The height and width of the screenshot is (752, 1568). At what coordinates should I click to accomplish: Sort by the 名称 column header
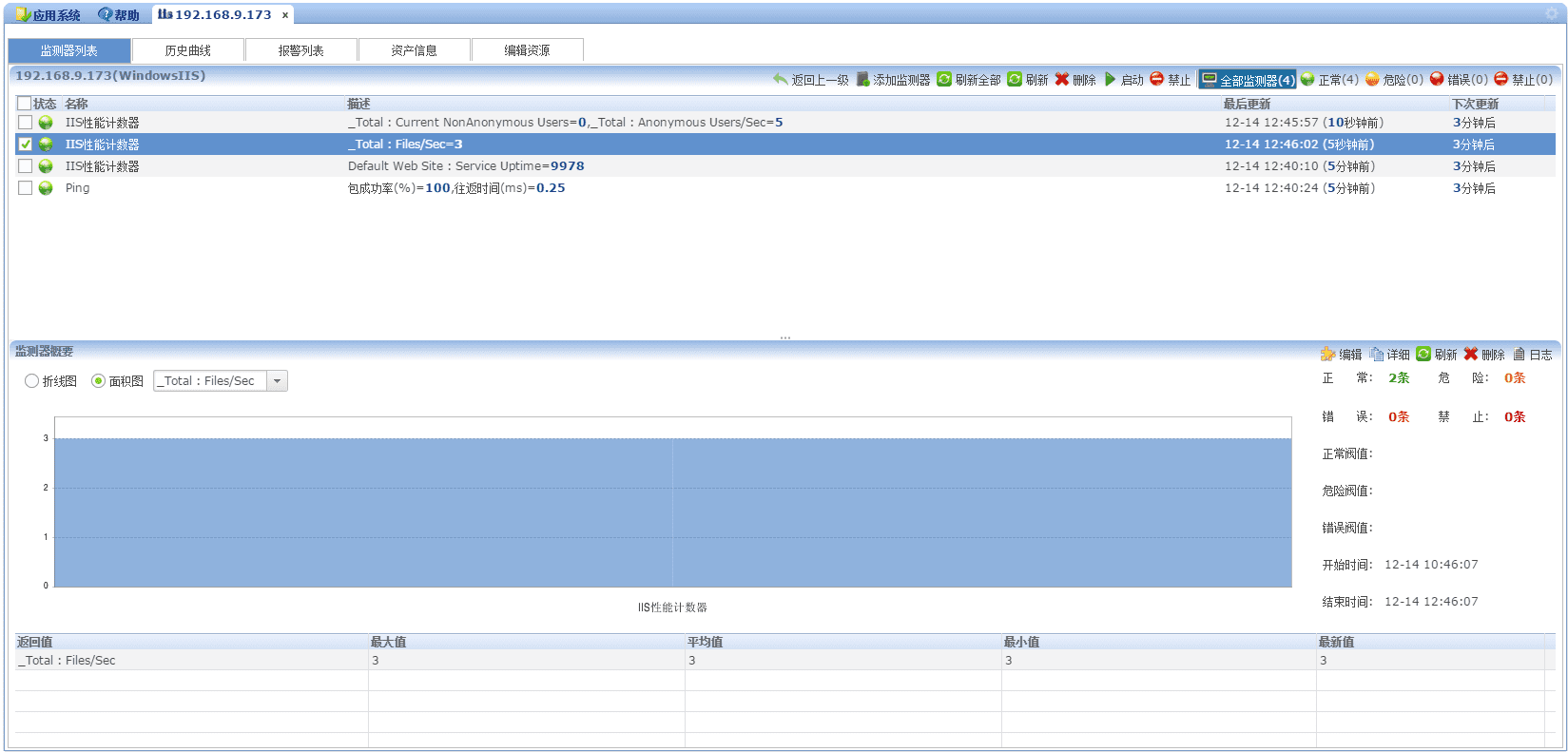77,104
